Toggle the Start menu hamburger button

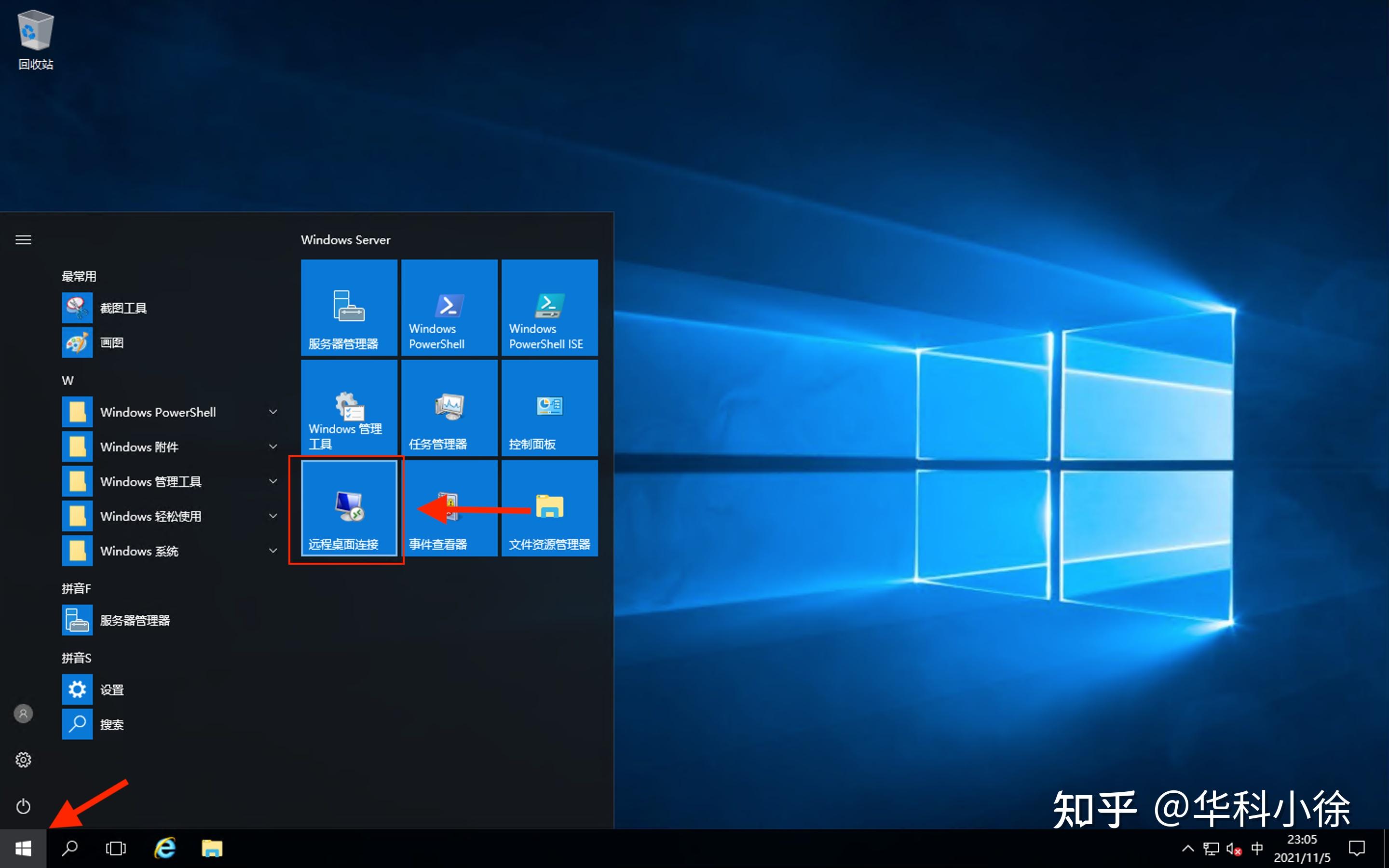click(23, 240)
